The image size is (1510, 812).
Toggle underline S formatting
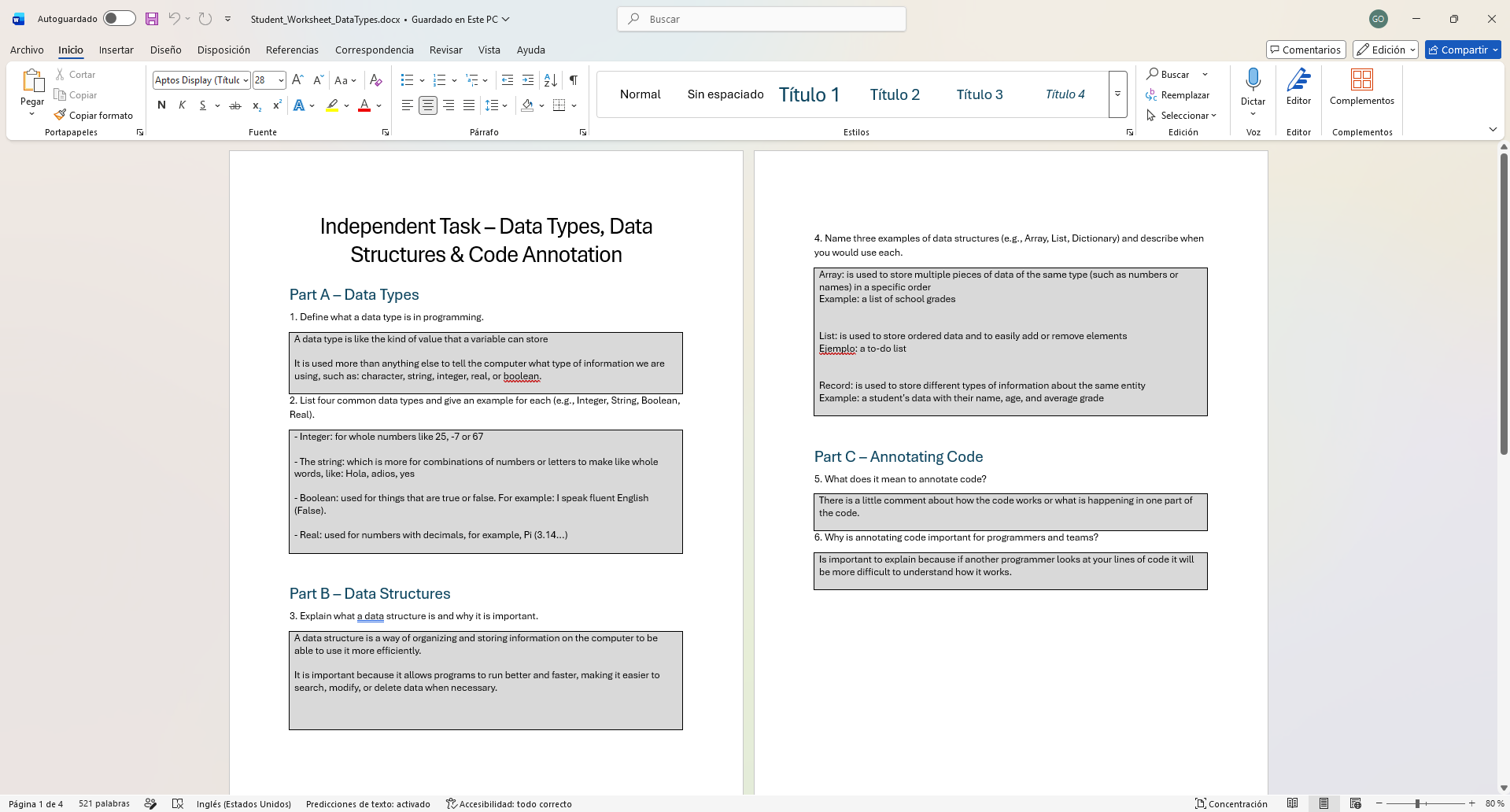(202, 105)
